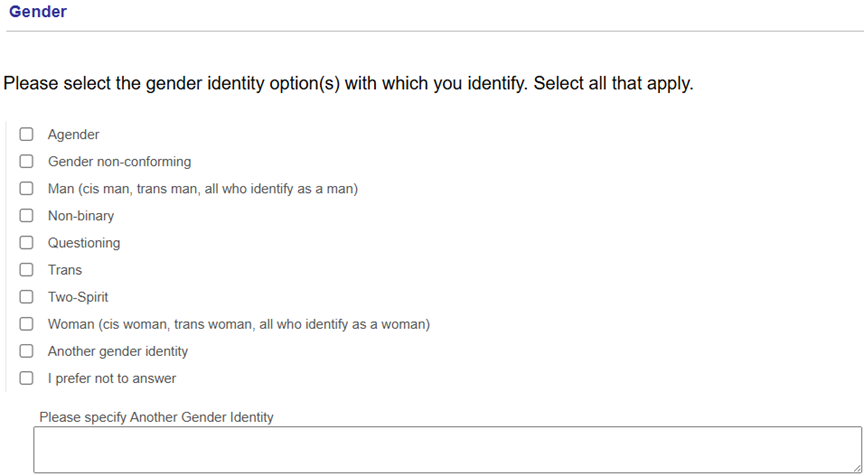Click the 'I prefer not to answer' label text
Viewport: 864px width, 476px height.
point(112,378)
